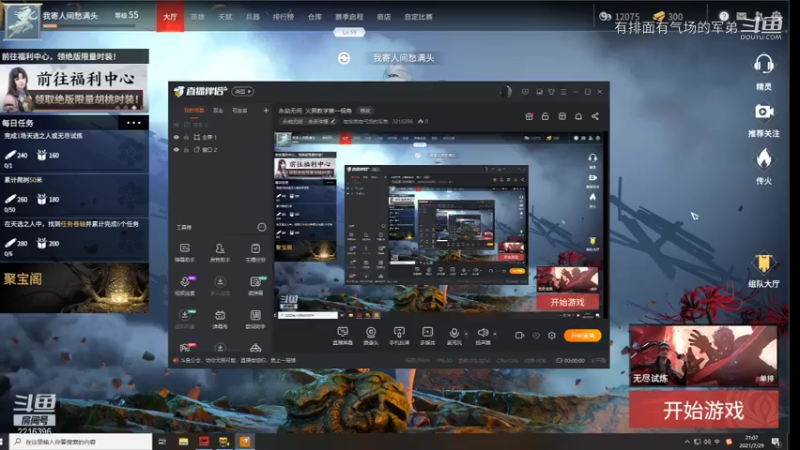Viewport: 800px width, 450px height.
Task: Switch to the 大厅 tab
Action: point(170,16)
